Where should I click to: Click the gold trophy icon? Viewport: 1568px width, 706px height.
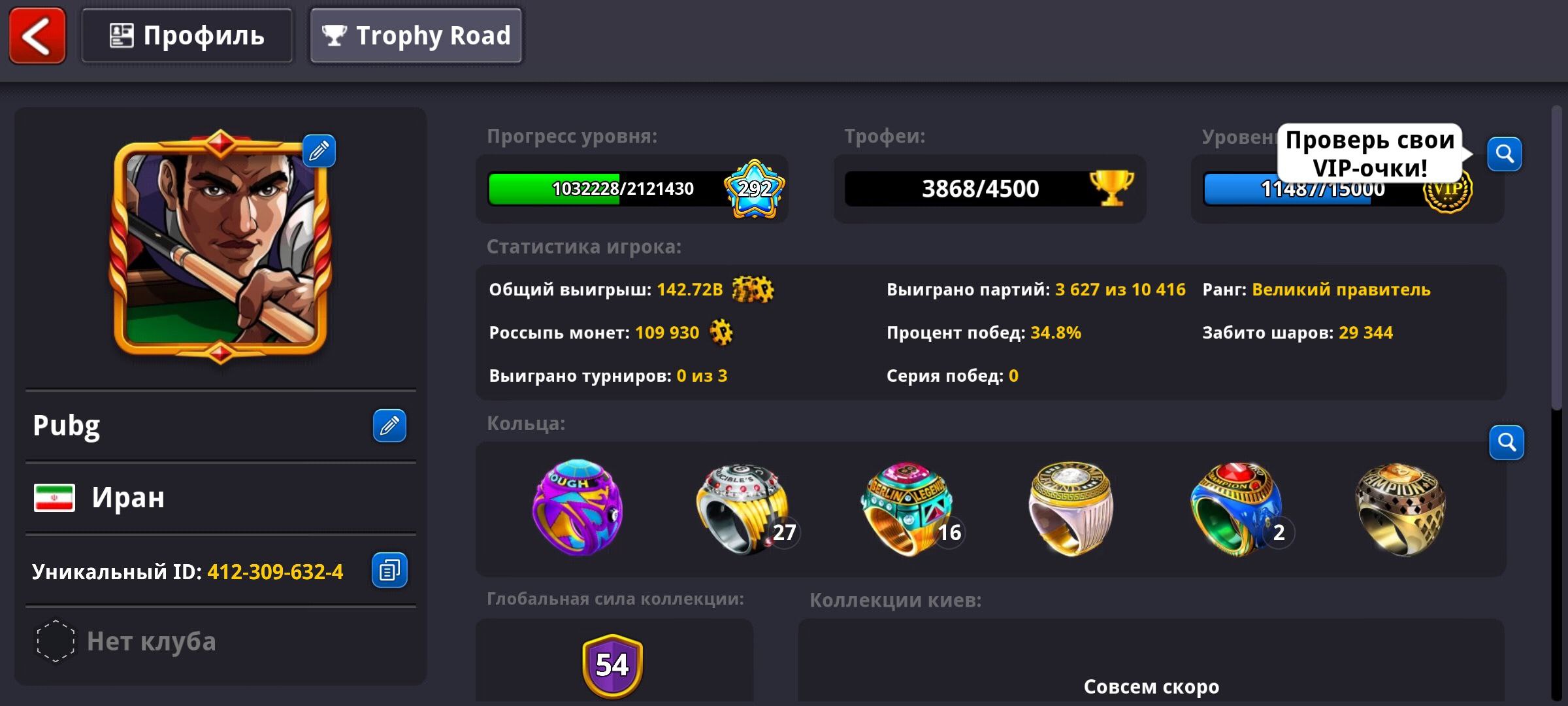(1111, 188)
